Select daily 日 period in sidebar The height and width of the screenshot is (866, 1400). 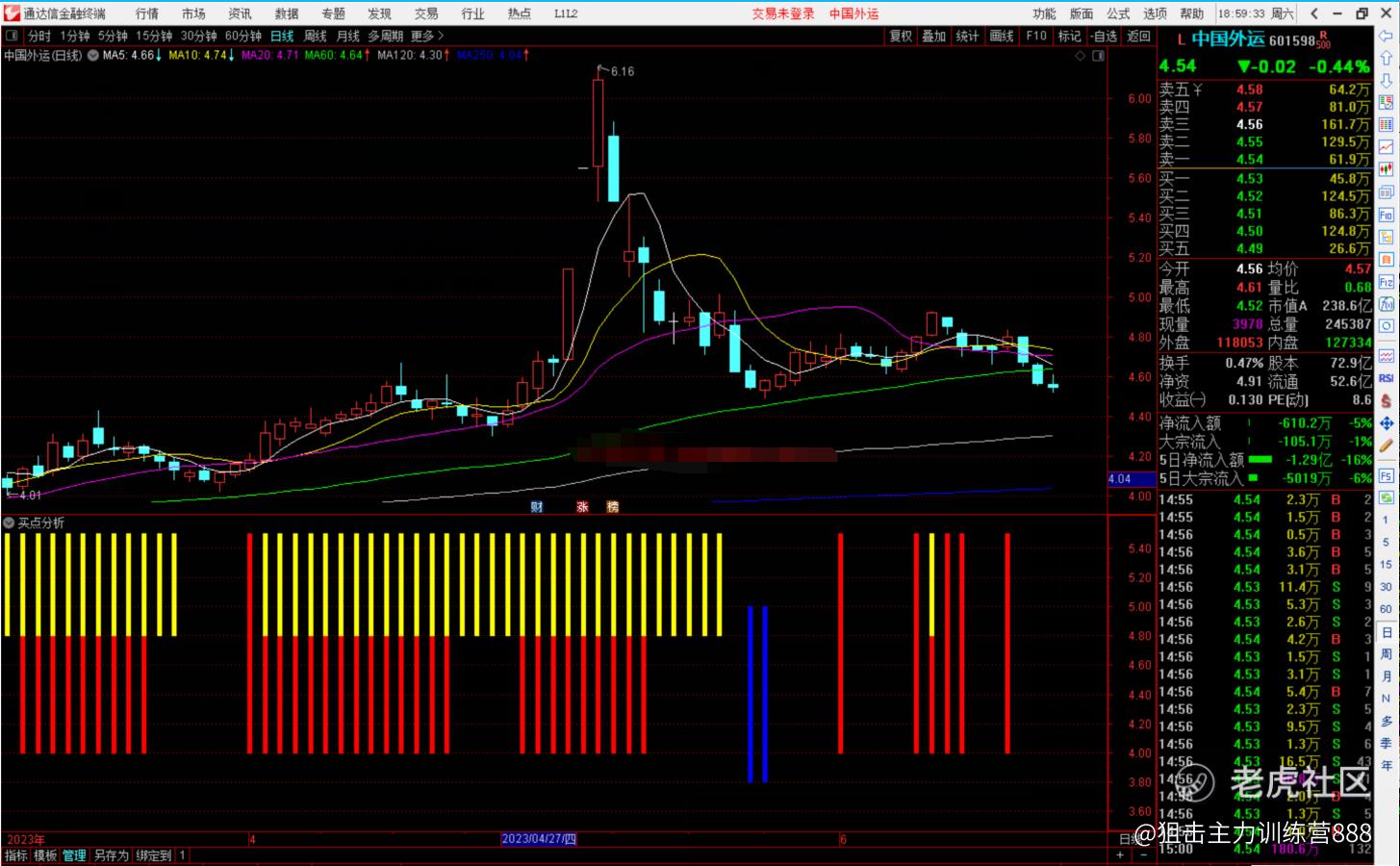click(1386, 632)
